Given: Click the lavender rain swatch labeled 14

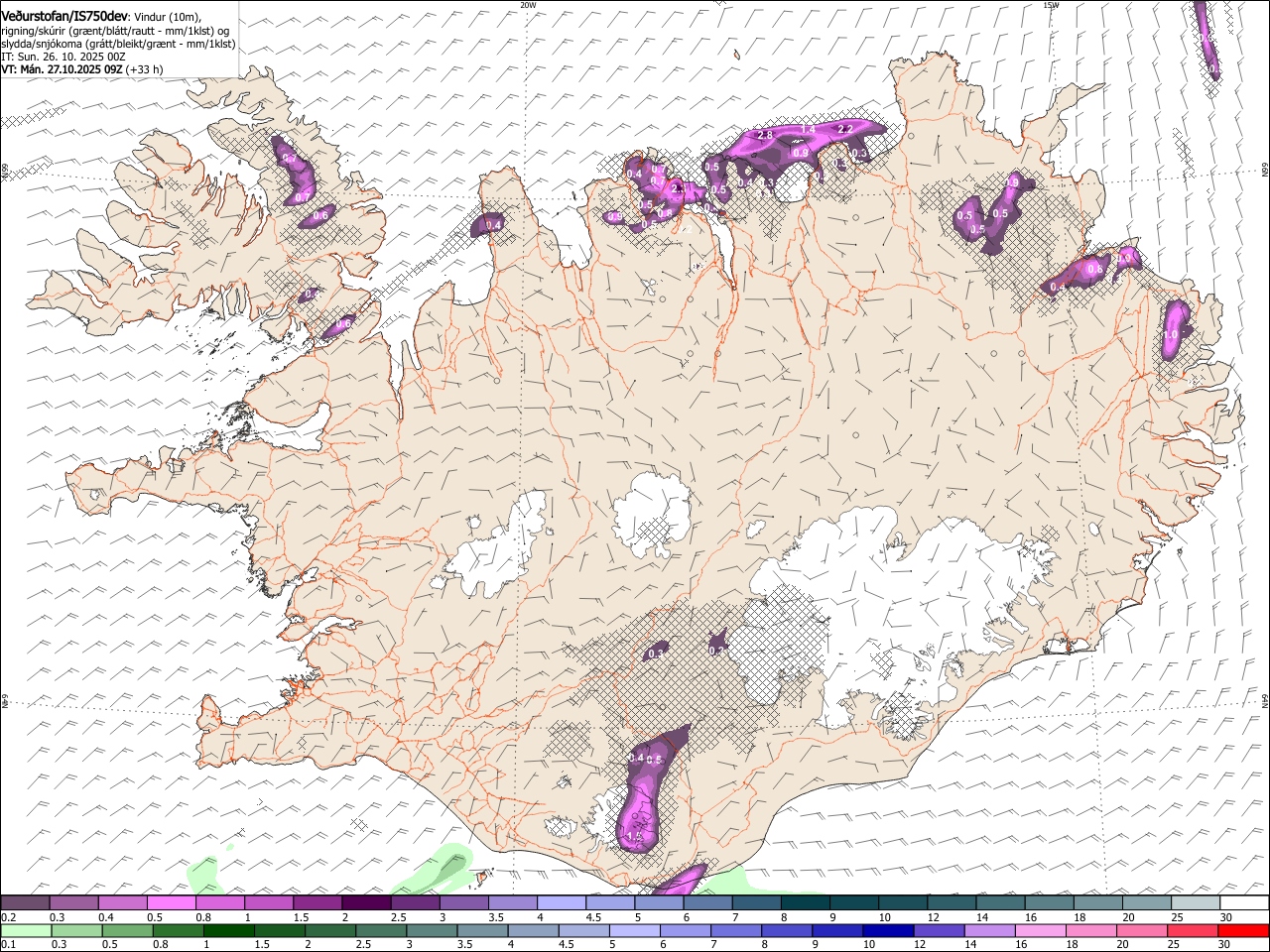Looking at the screenshot, I should tap(990, 931).
